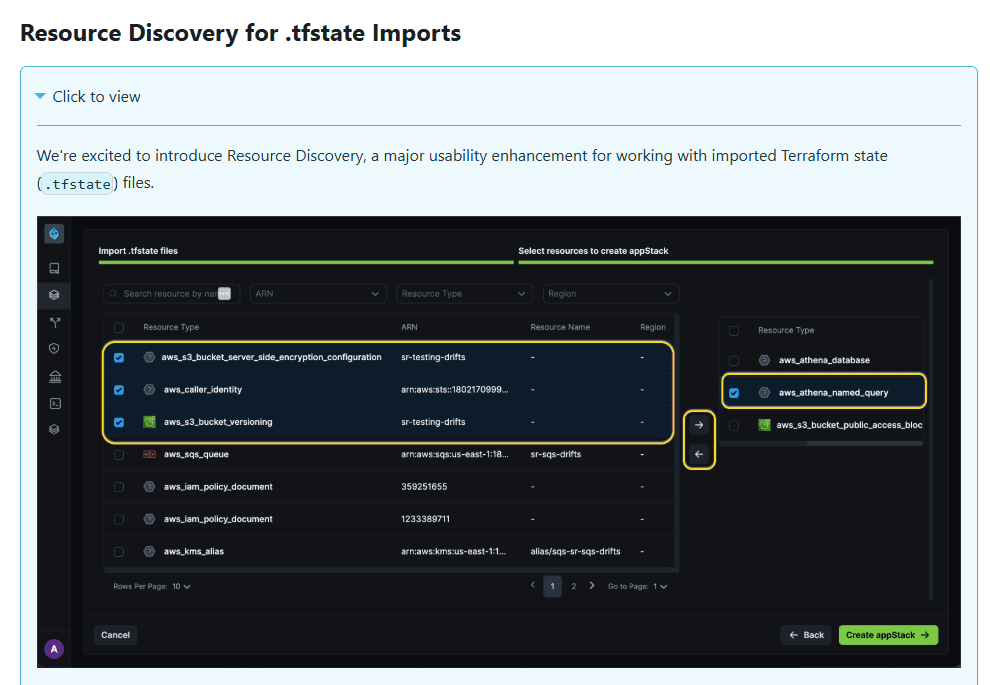Screen dimensions: 990x685
Task: Check the aws_sqs_queue row checkbox
Action: point(119,455)
